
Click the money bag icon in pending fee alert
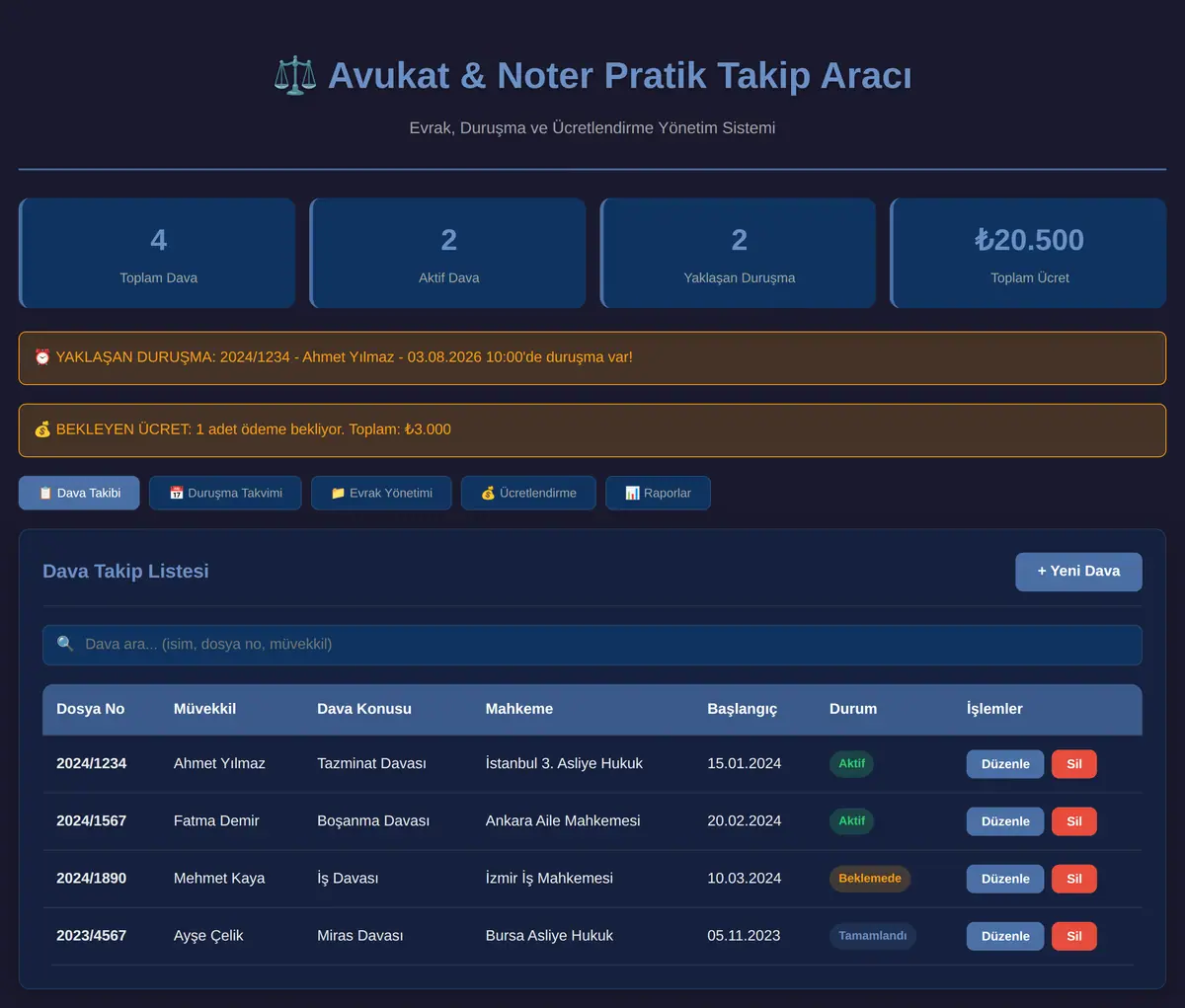pyautogui.click(x=42, y=429)
